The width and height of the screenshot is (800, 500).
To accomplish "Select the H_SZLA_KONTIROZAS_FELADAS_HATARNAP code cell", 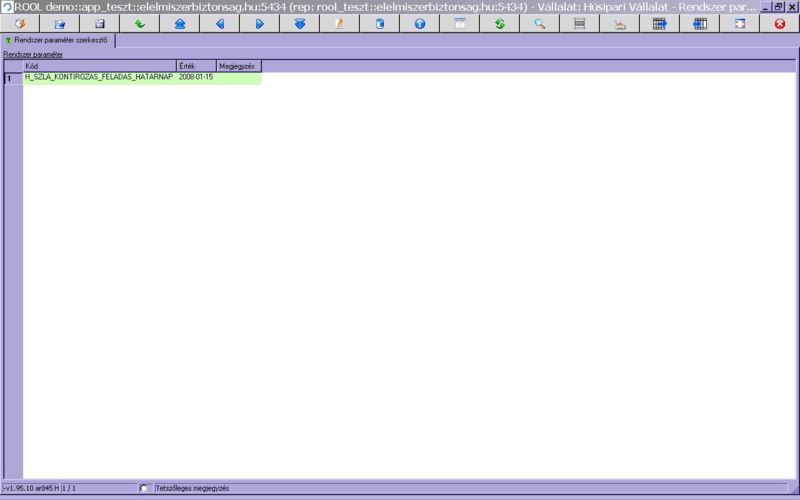I will (98, 77).
